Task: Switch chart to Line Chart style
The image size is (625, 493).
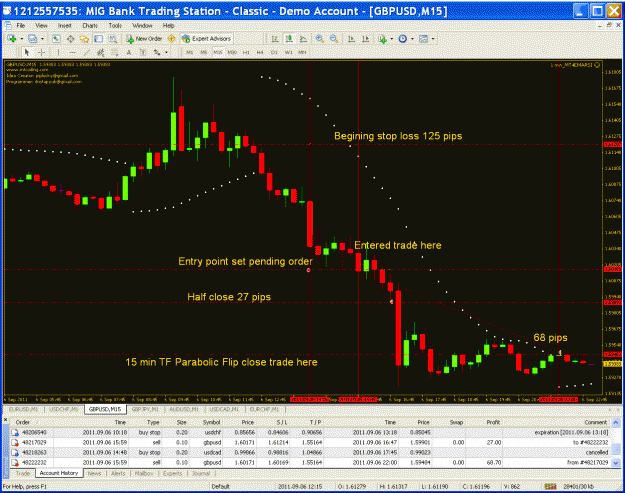Action: (303, 39)
